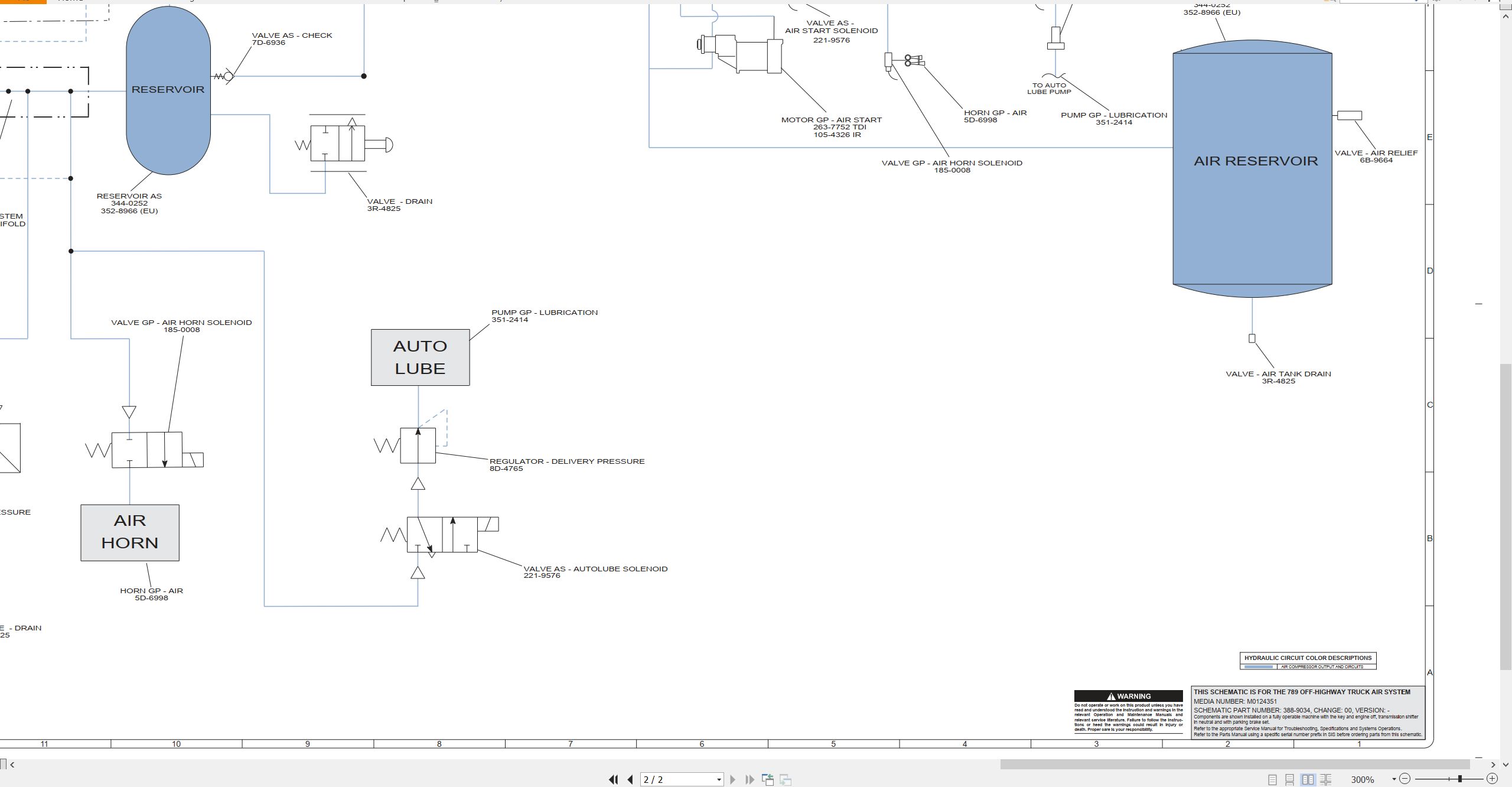Open the zoom level dropdown arrow

[1394, 779]
